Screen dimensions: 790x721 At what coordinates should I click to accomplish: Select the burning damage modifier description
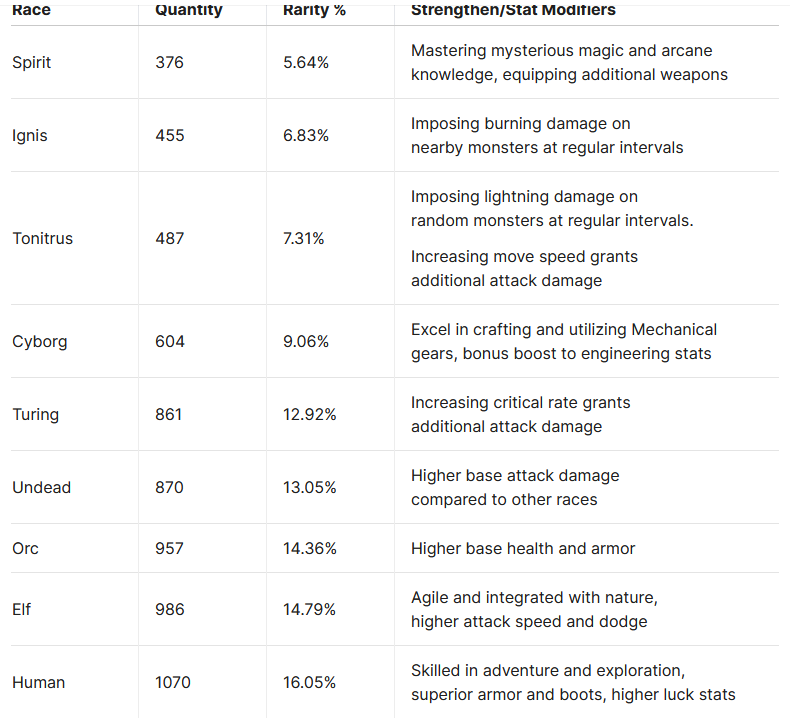[547, 135]
